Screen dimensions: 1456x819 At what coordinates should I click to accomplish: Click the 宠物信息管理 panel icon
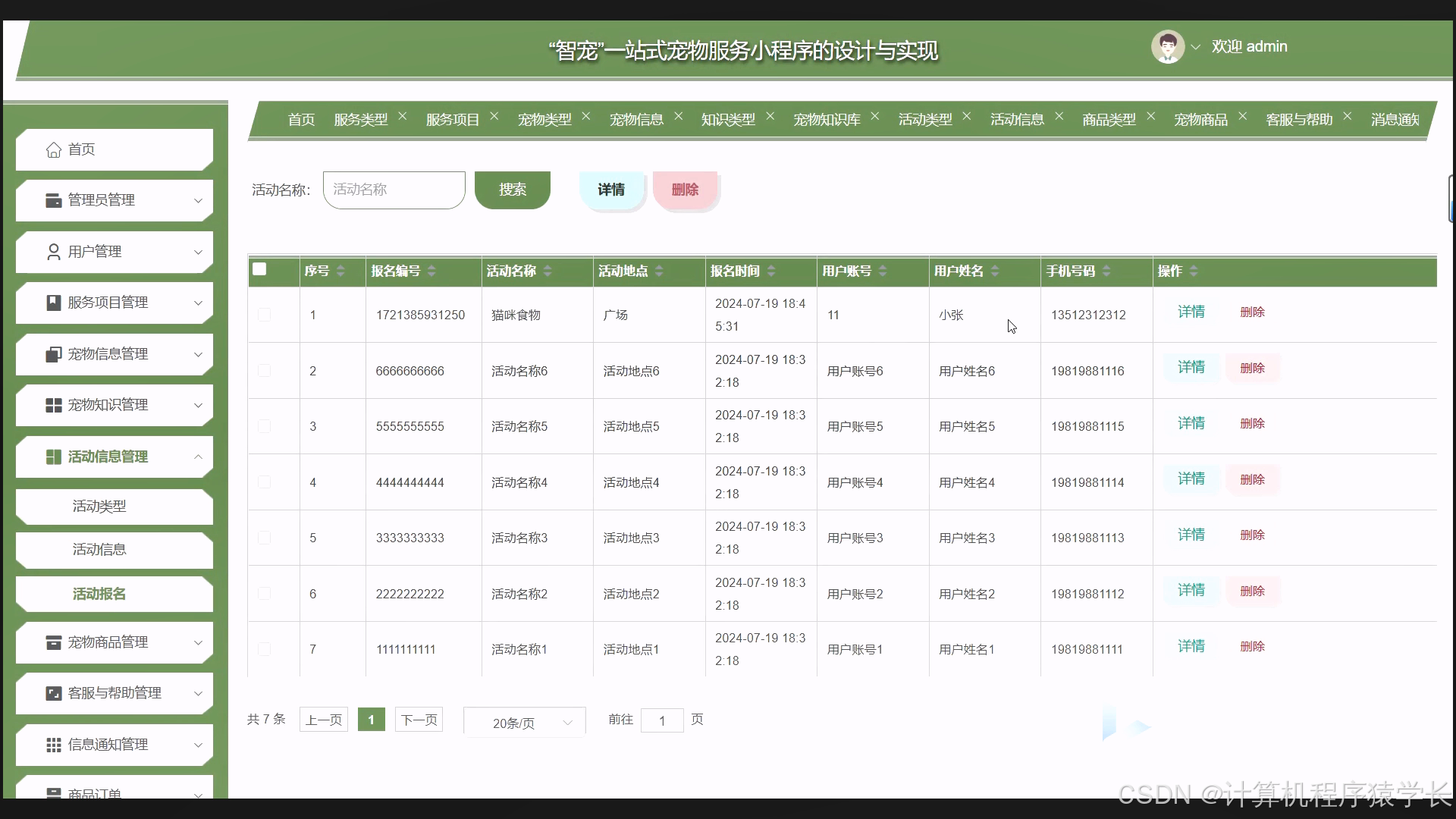(x=52, y=354)
